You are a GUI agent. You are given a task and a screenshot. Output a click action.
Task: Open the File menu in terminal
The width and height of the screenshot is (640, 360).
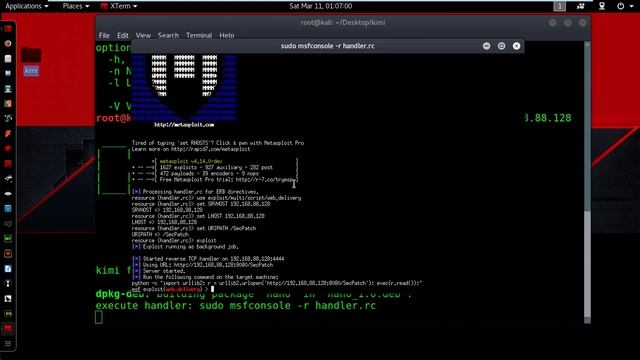tap(104, 36)
